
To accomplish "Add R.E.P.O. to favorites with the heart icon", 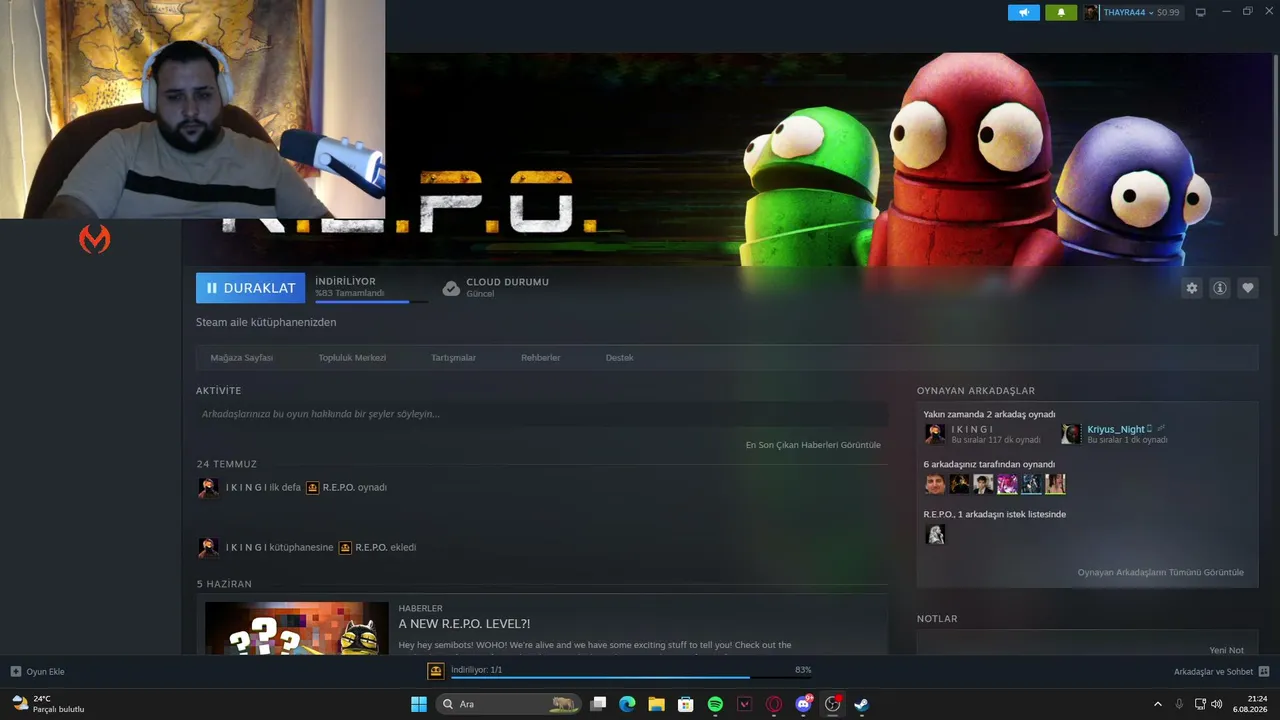I will [1248, 288].
